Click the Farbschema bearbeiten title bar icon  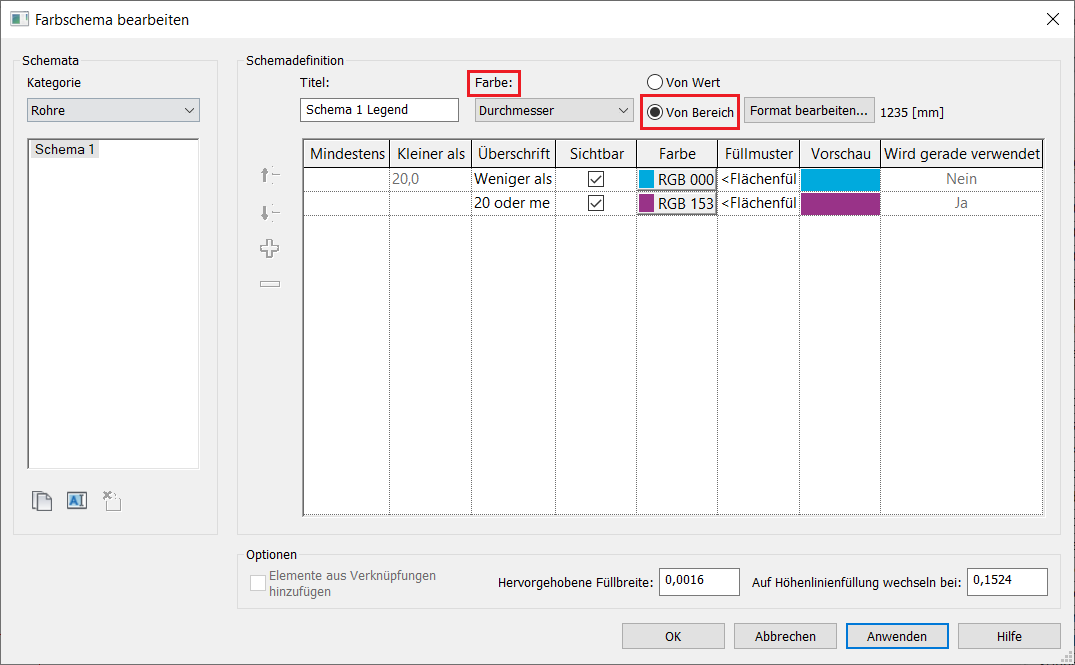[19, 19]
